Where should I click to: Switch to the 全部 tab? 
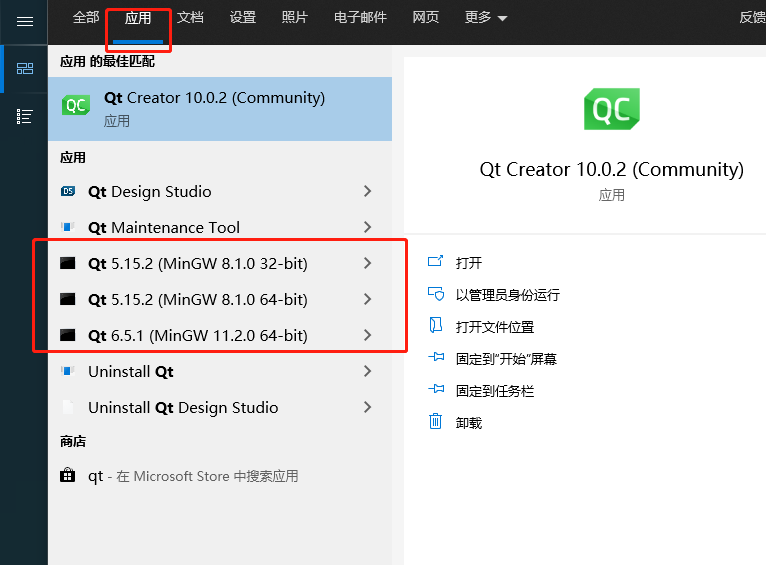(x=86, y=18)
